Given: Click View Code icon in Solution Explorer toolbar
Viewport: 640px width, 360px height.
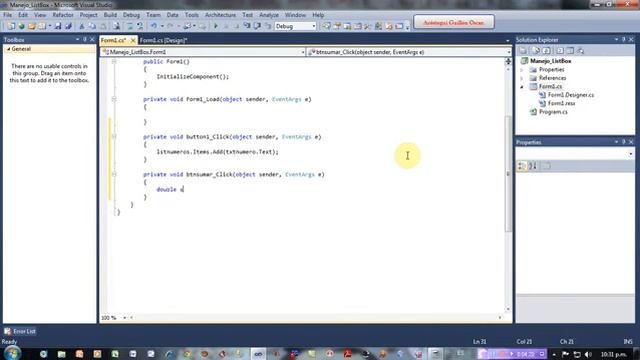Looking at the screenshot, I should click(560, 51).
